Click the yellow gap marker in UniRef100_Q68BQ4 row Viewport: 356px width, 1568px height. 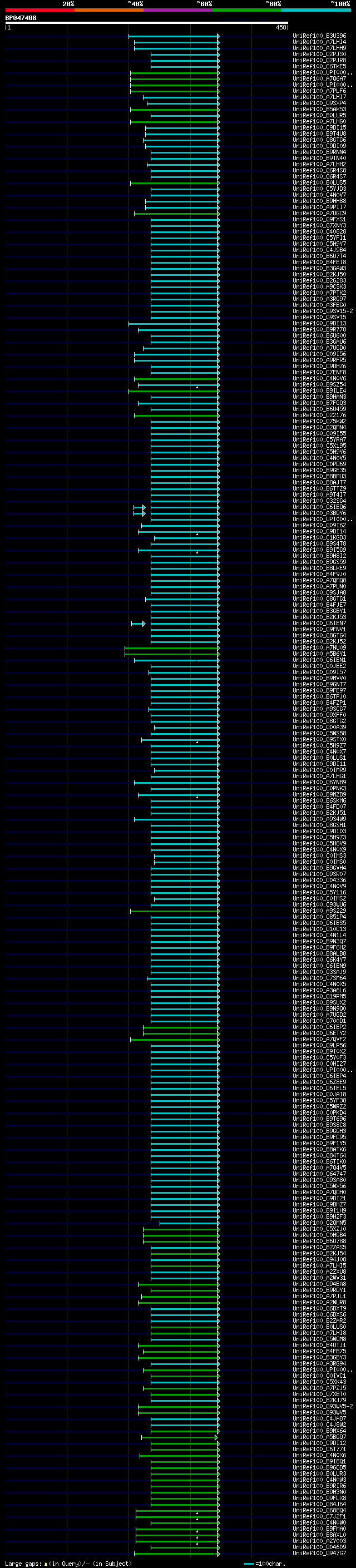coord(197,1512)
